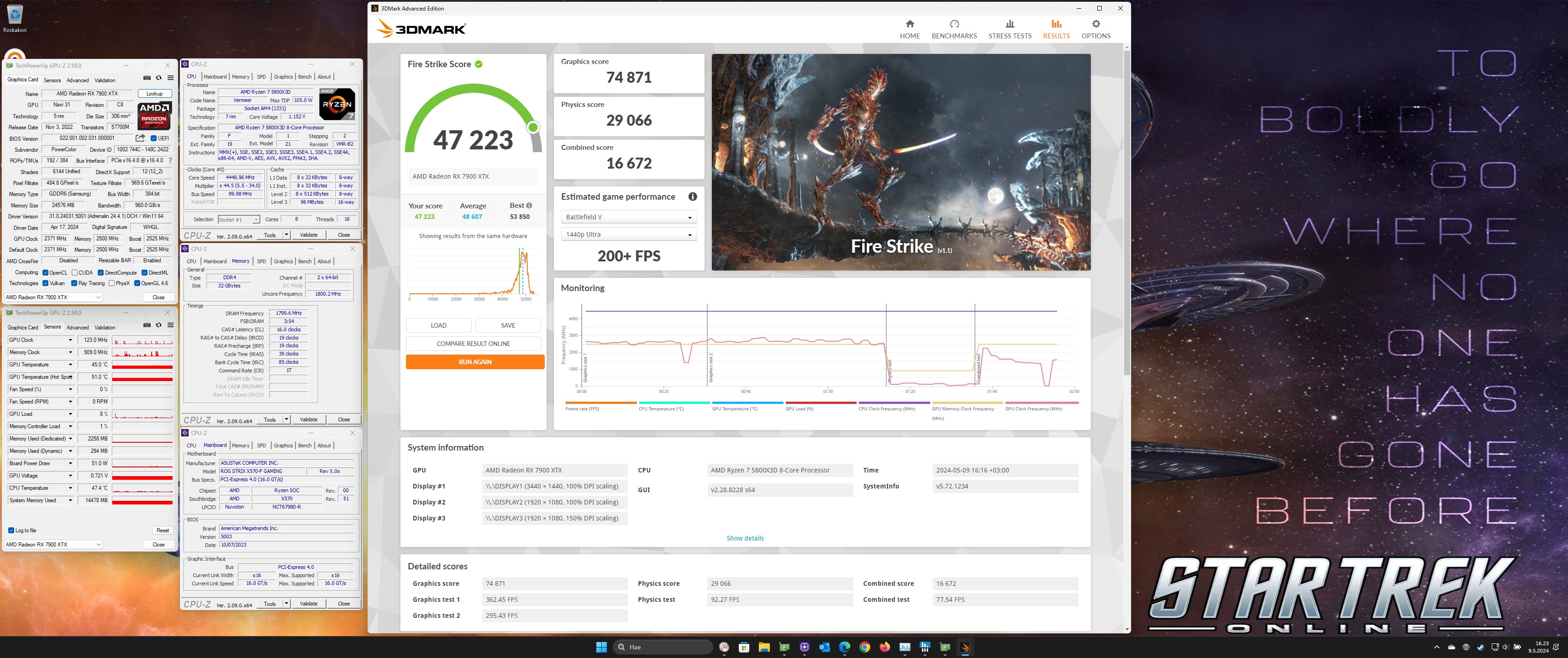This screenshot has height=658, width=1568.
Task: Open the 1440p Ultra resolution dropdown
Action: point(628,234)
